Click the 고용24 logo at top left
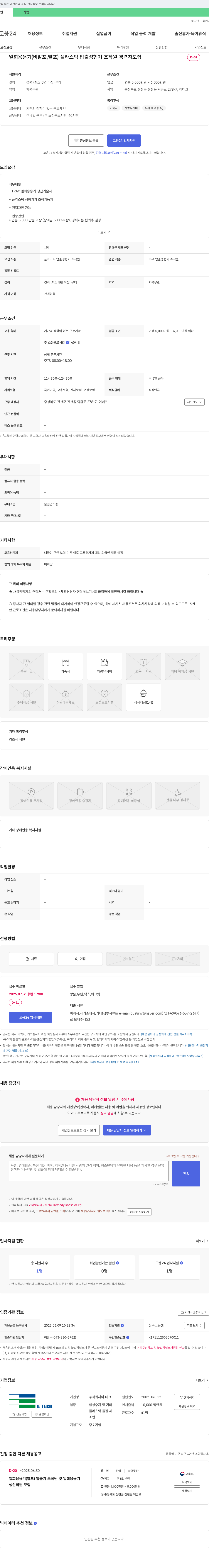The height and width of the screenshot is (1568, 209). 8,34
